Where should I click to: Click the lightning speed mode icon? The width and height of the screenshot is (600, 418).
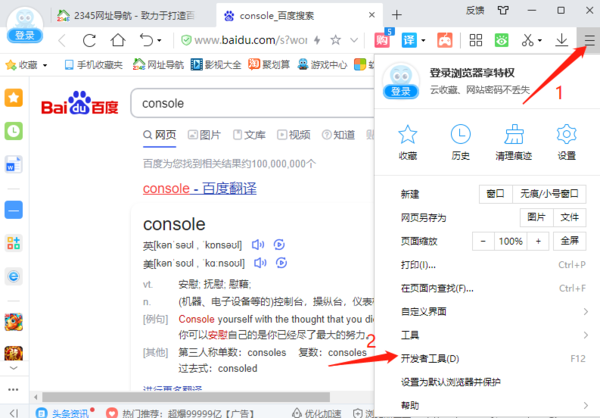[317, 40]
